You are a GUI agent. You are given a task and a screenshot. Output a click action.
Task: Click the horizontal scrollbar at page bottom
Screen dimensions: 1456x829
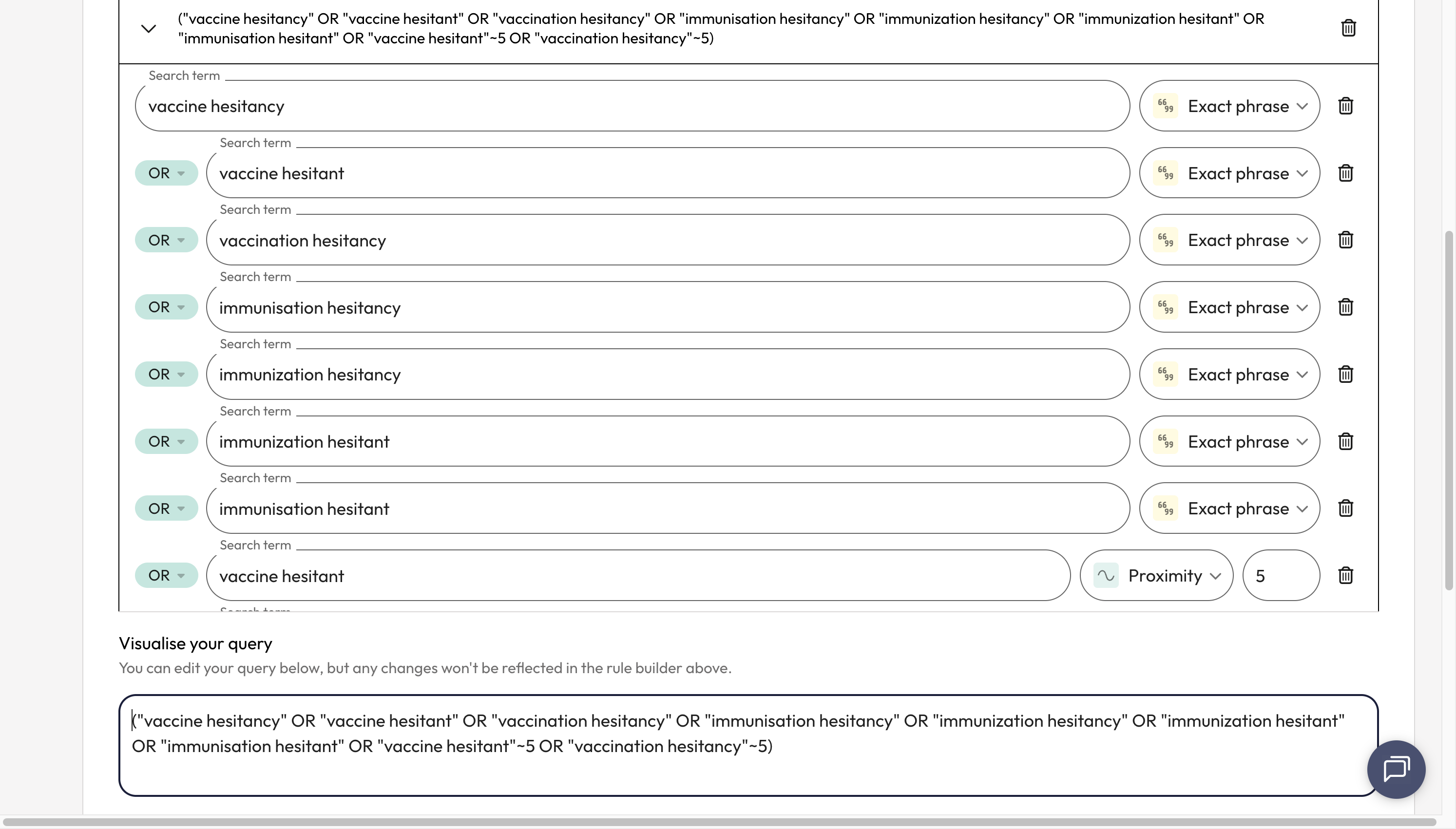720,822
